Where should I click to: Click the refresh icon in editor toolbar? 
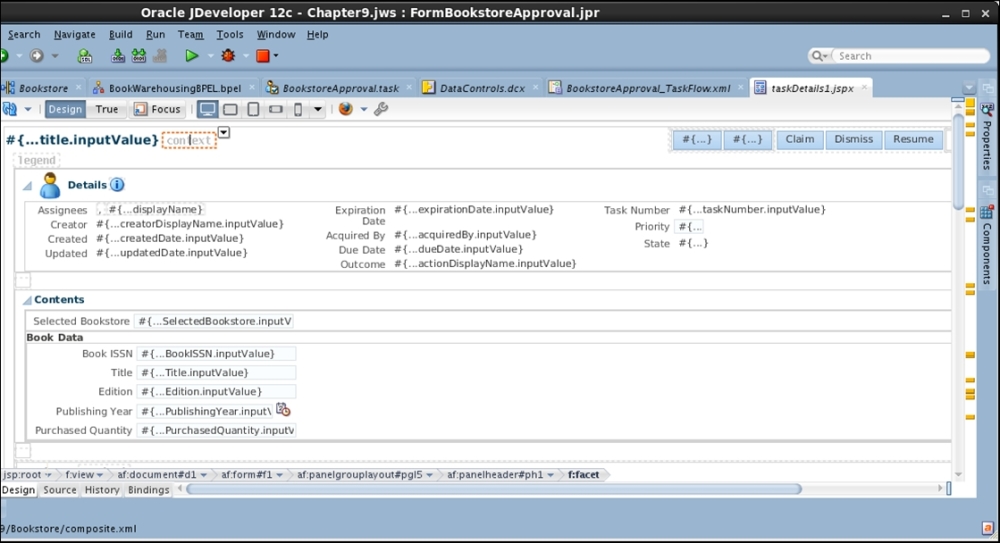point(10,109)
